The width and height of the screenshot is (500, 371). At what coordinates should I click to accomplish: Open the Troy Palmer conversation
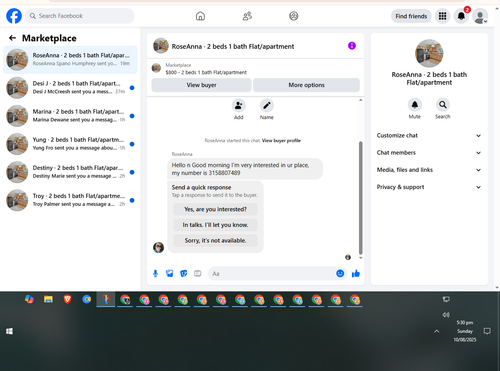[70, 200]
